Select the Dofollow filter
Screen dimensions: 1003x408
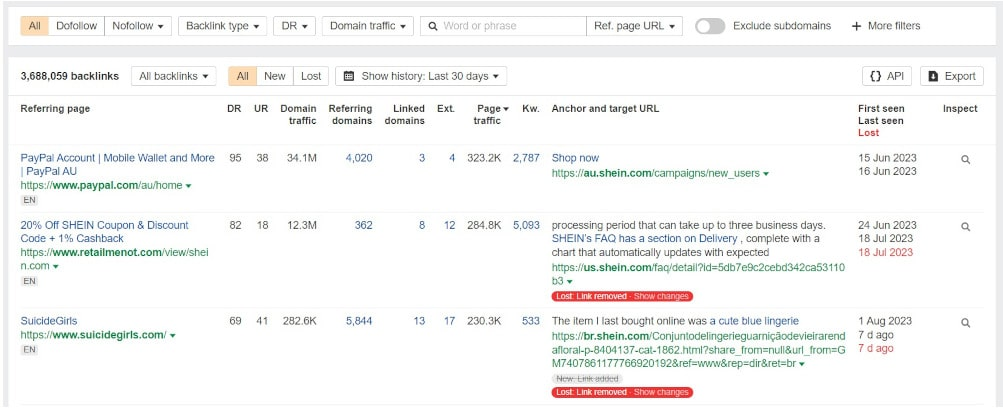(x=76, y=26)
